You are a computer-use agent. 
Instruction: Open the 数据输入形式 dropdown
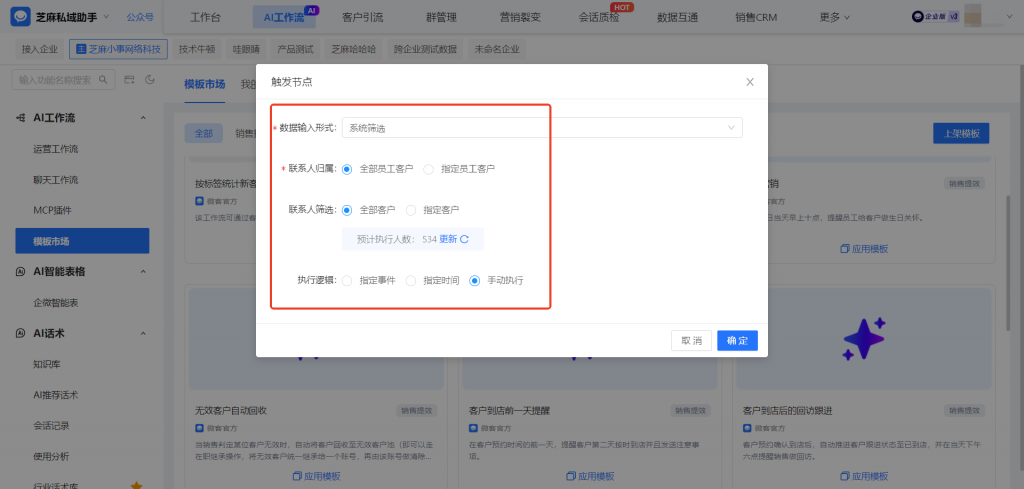coord(542,128)
